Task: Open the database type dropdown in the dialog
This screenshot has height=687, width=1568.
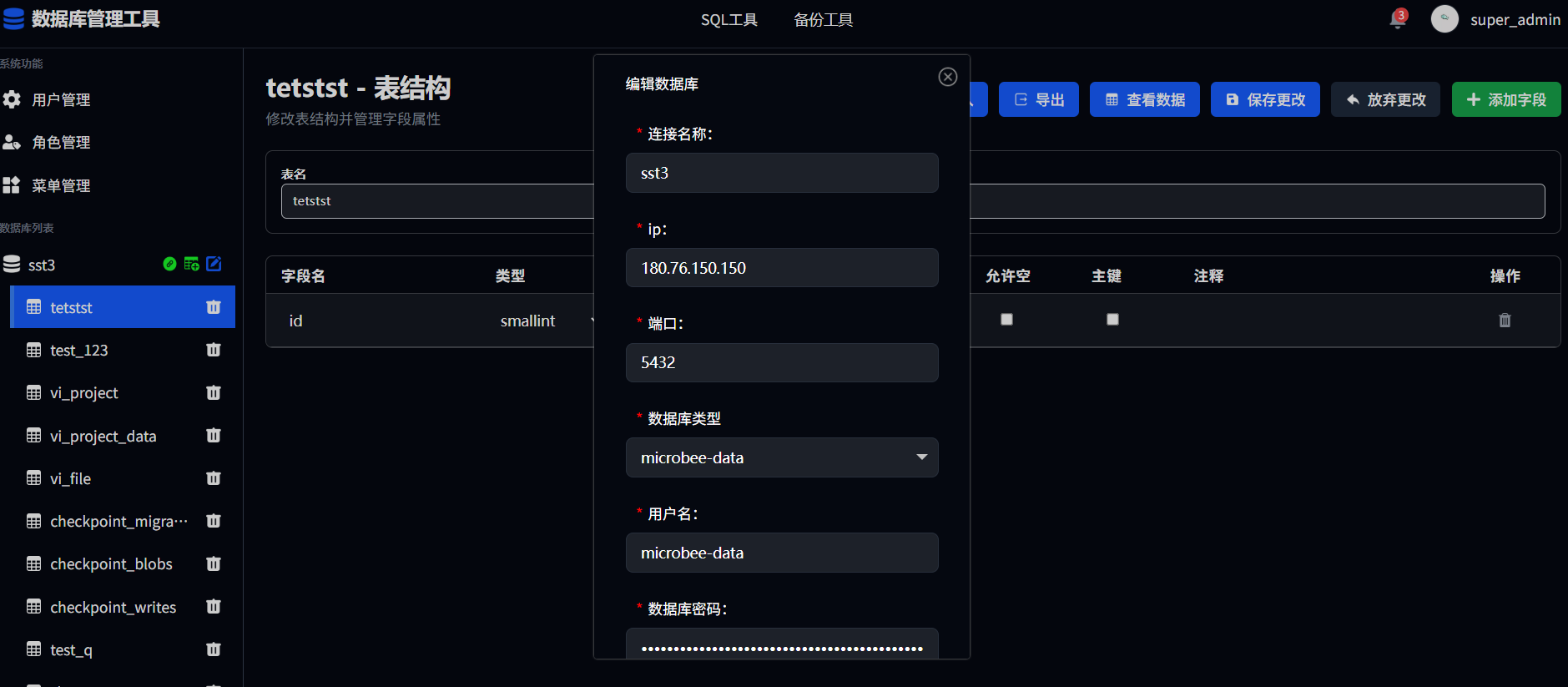Action: [x=781, y=457]
